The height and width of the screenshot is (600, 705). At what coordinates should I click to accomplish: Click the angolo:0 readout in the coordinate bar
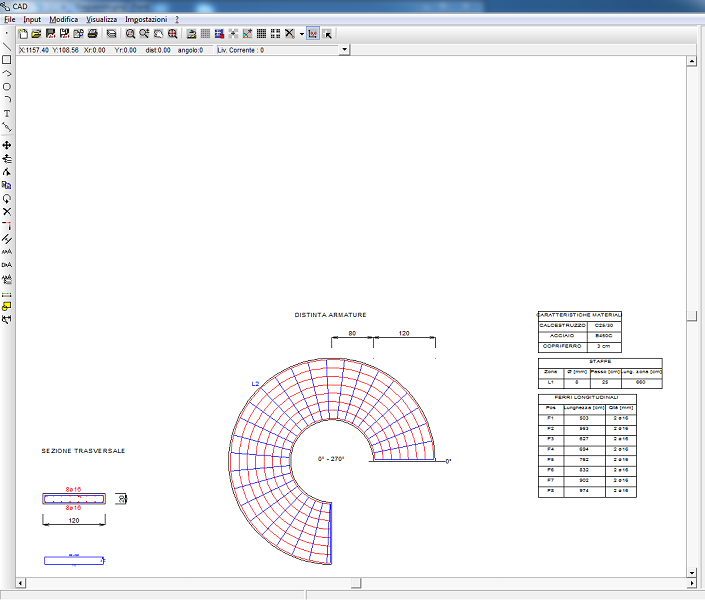(190, 50)
